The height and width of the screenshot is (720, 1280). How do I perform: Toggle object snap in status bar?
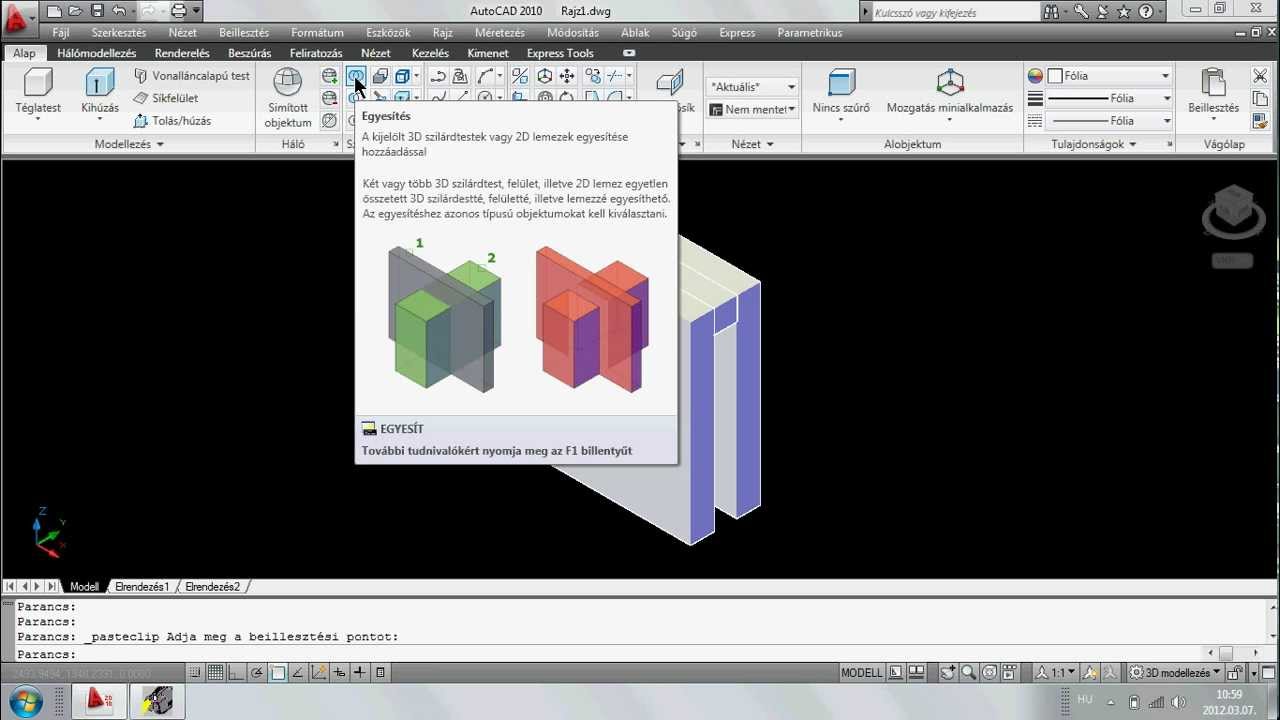278,673
